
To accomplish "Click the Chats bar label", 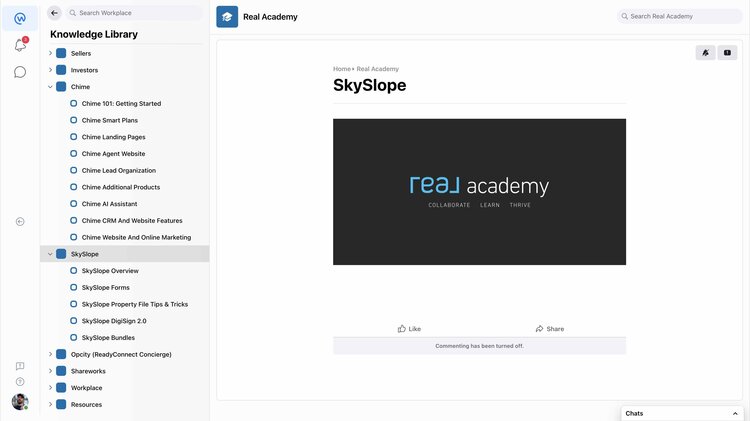I will point(634,413).
